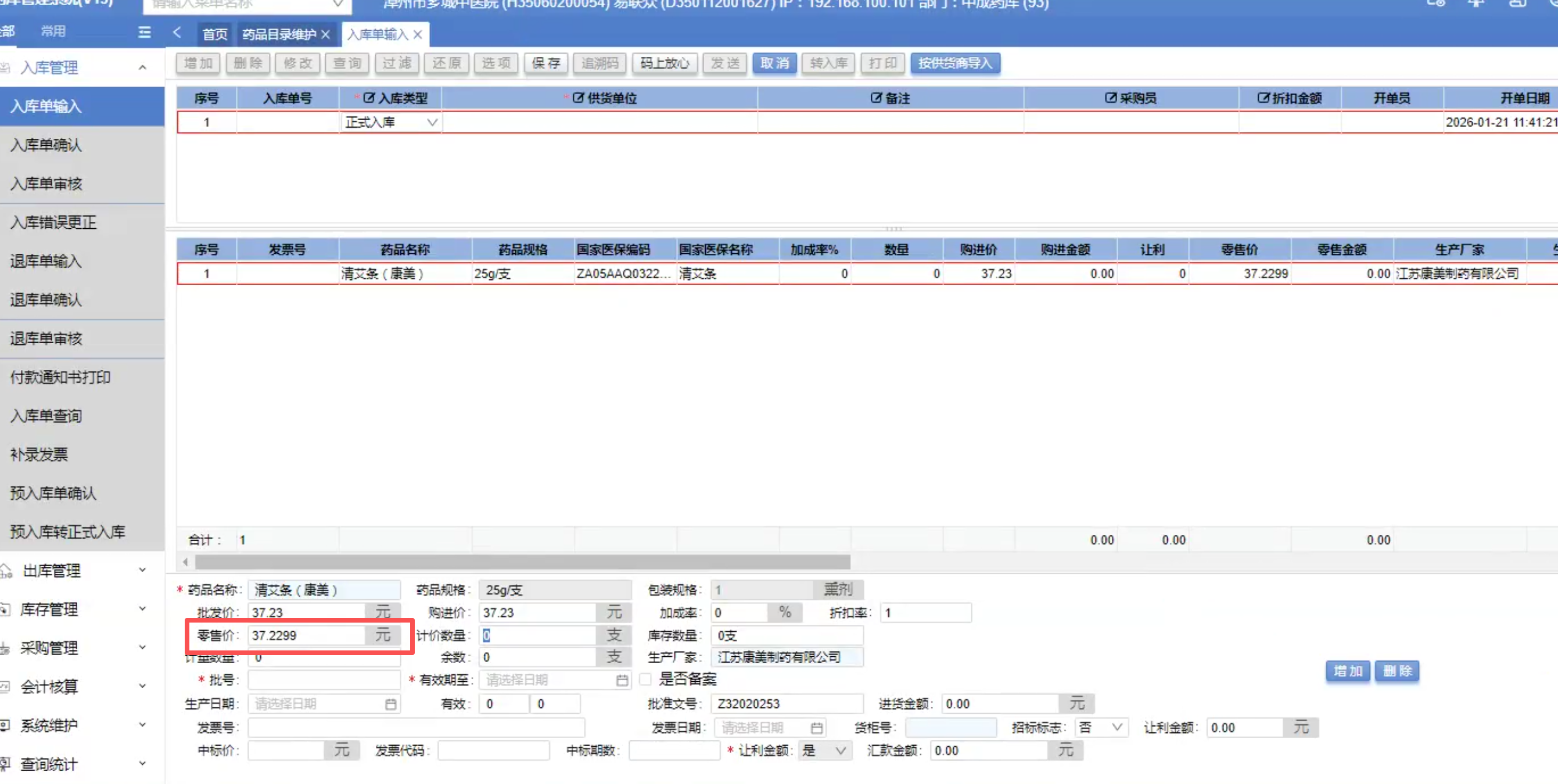Image resolution: width=1558 pixels, height=784 pixels.
Task: Click the left arrow tab scroll icon
Action: coord(177,32)
